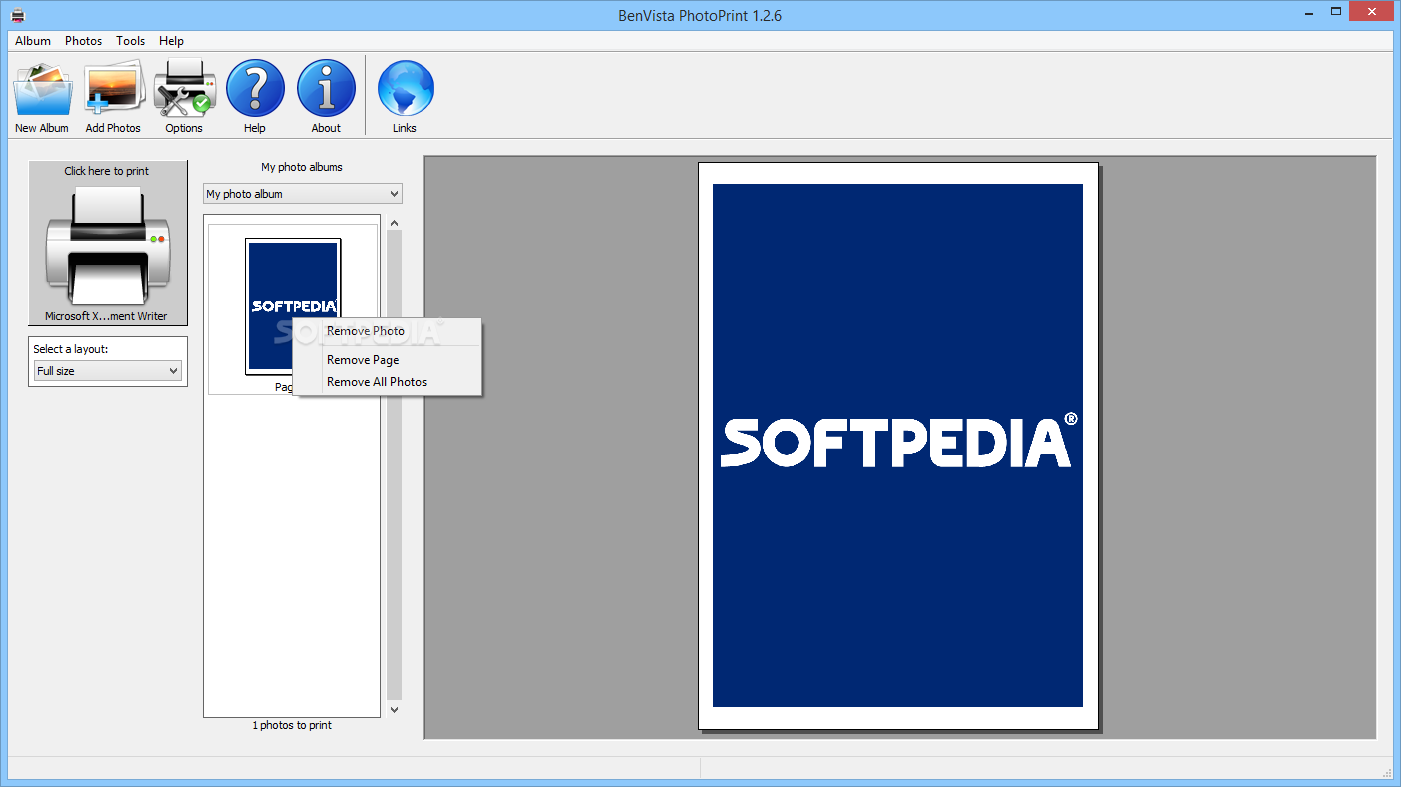Open the Album menu
The width and height of the screenshot is (1401, 787).
33,41
